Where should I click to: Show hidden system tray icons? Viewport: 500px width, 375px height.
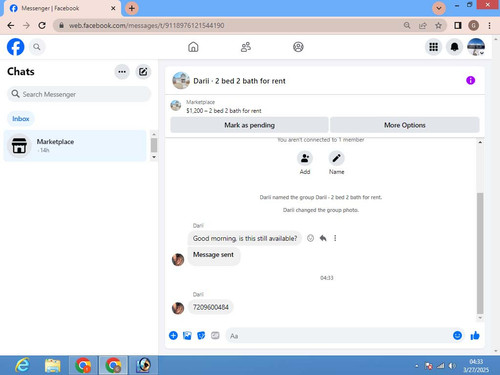[x=417, y=366]
